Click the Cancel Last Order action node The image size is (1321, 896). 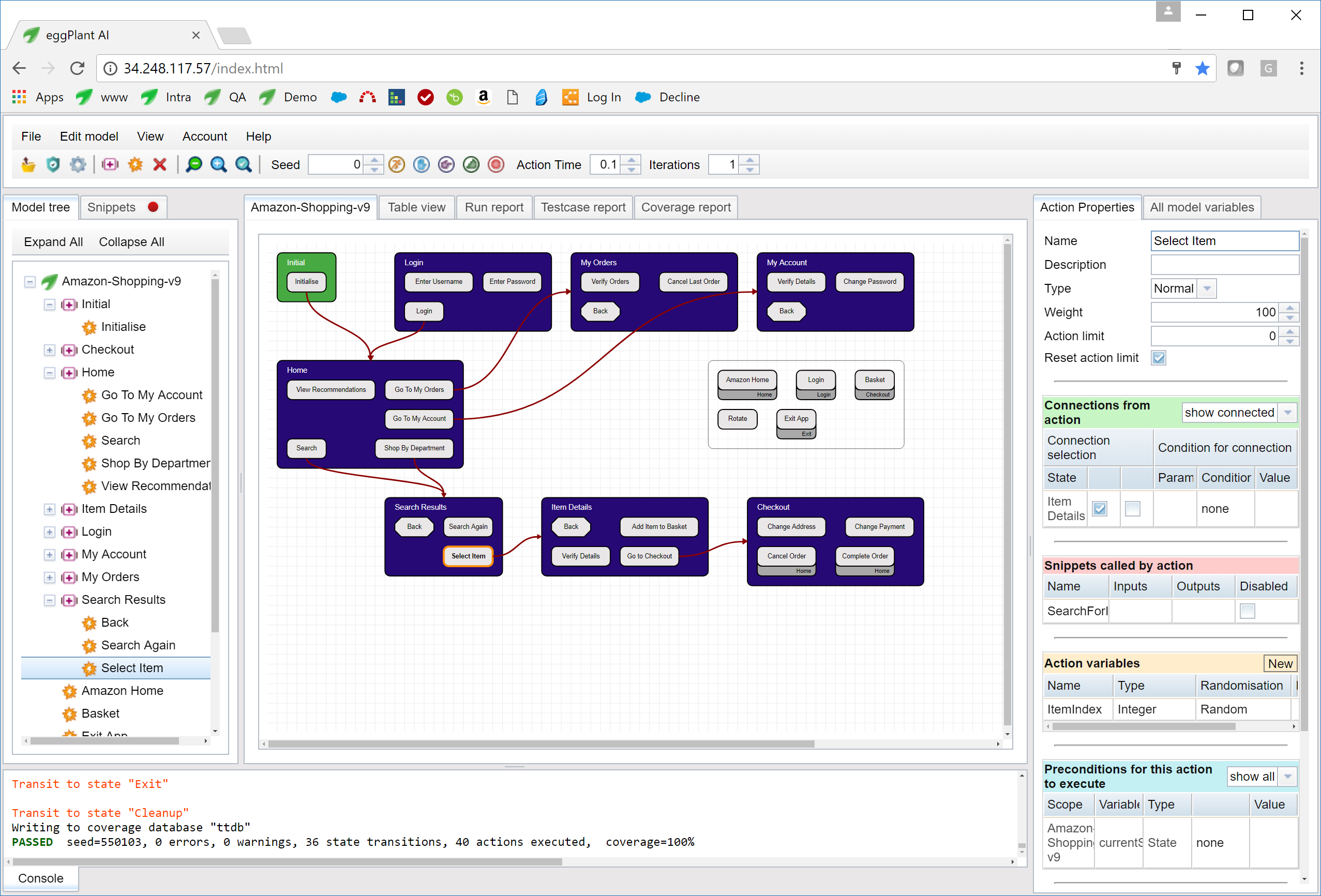[693, 282]
